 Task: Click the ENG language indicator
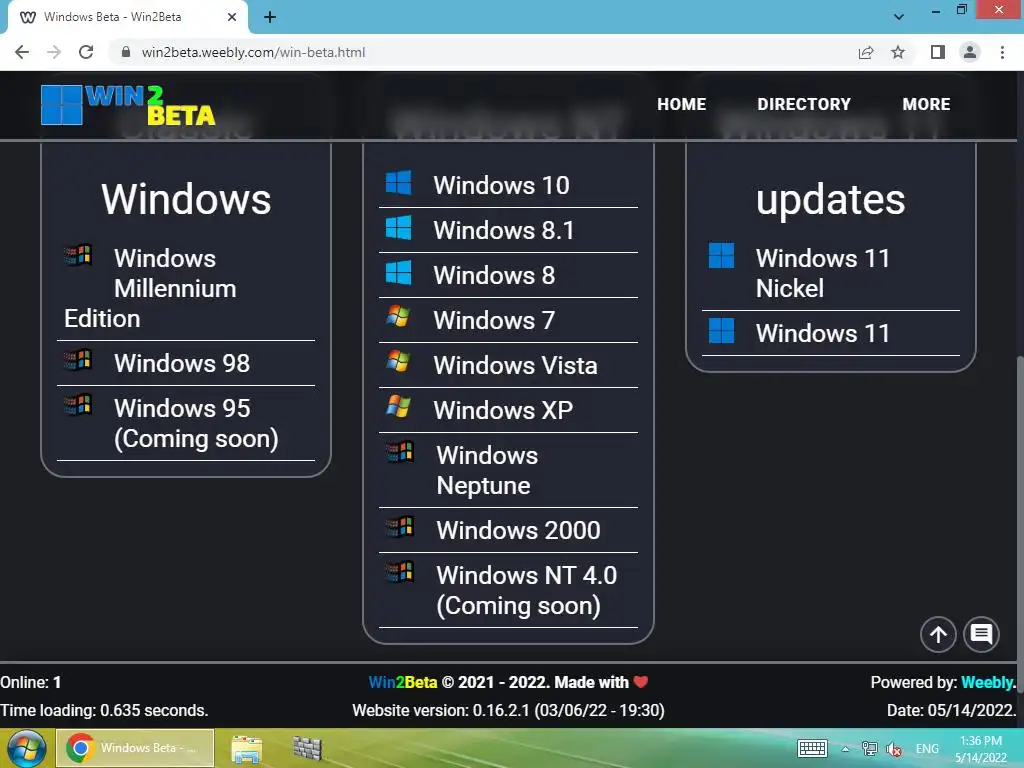click(927, 748)
